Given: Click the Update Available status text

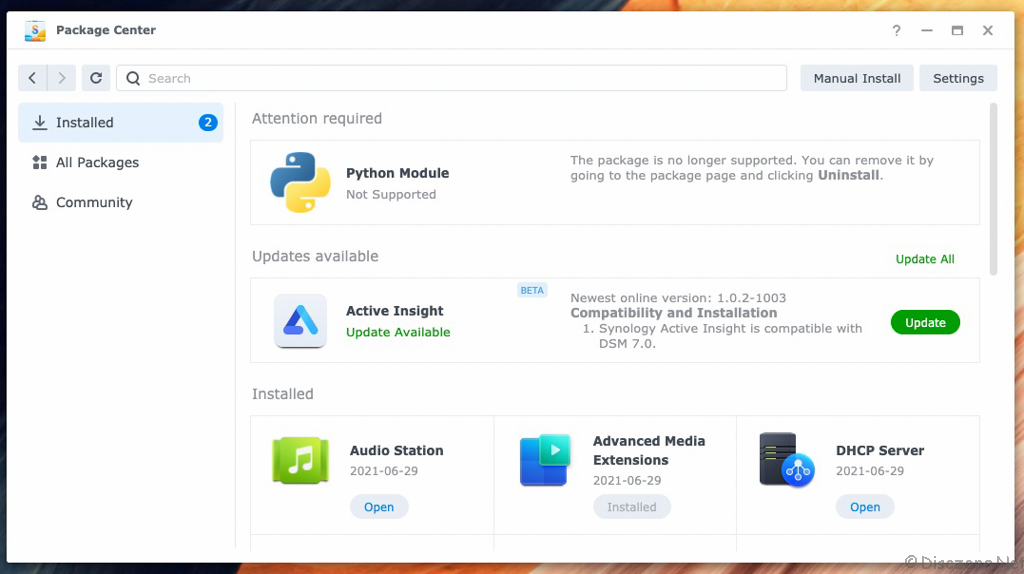Looking at the screenshot, I should [398, 332].
